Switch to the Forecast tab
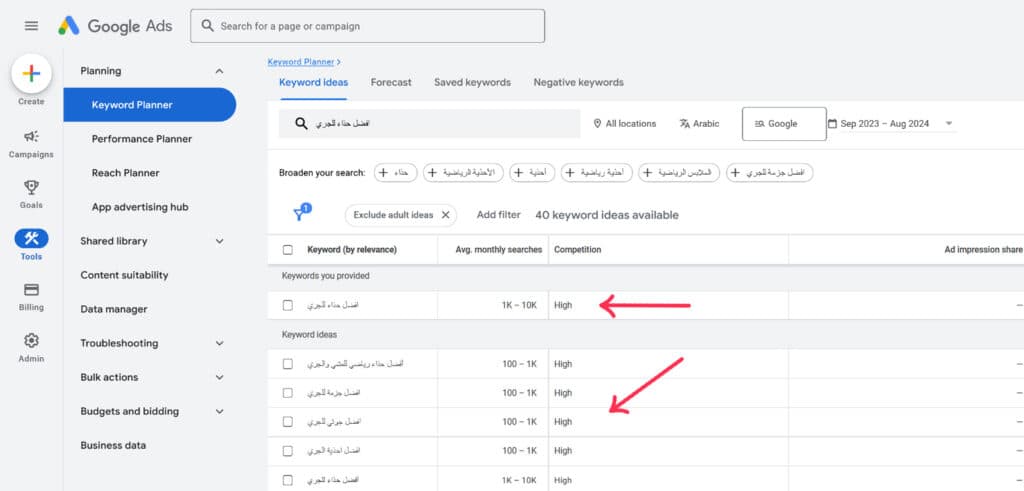This screenshot has height=491, width=1024. coord(391,82)
